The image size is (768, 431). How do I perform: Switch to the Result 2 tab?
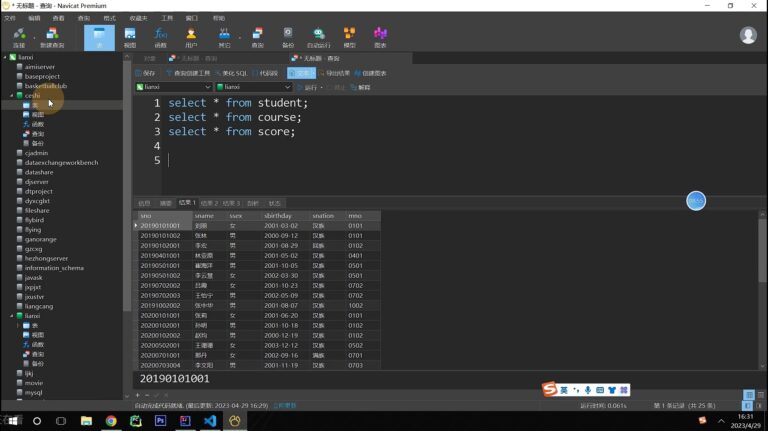209,203
